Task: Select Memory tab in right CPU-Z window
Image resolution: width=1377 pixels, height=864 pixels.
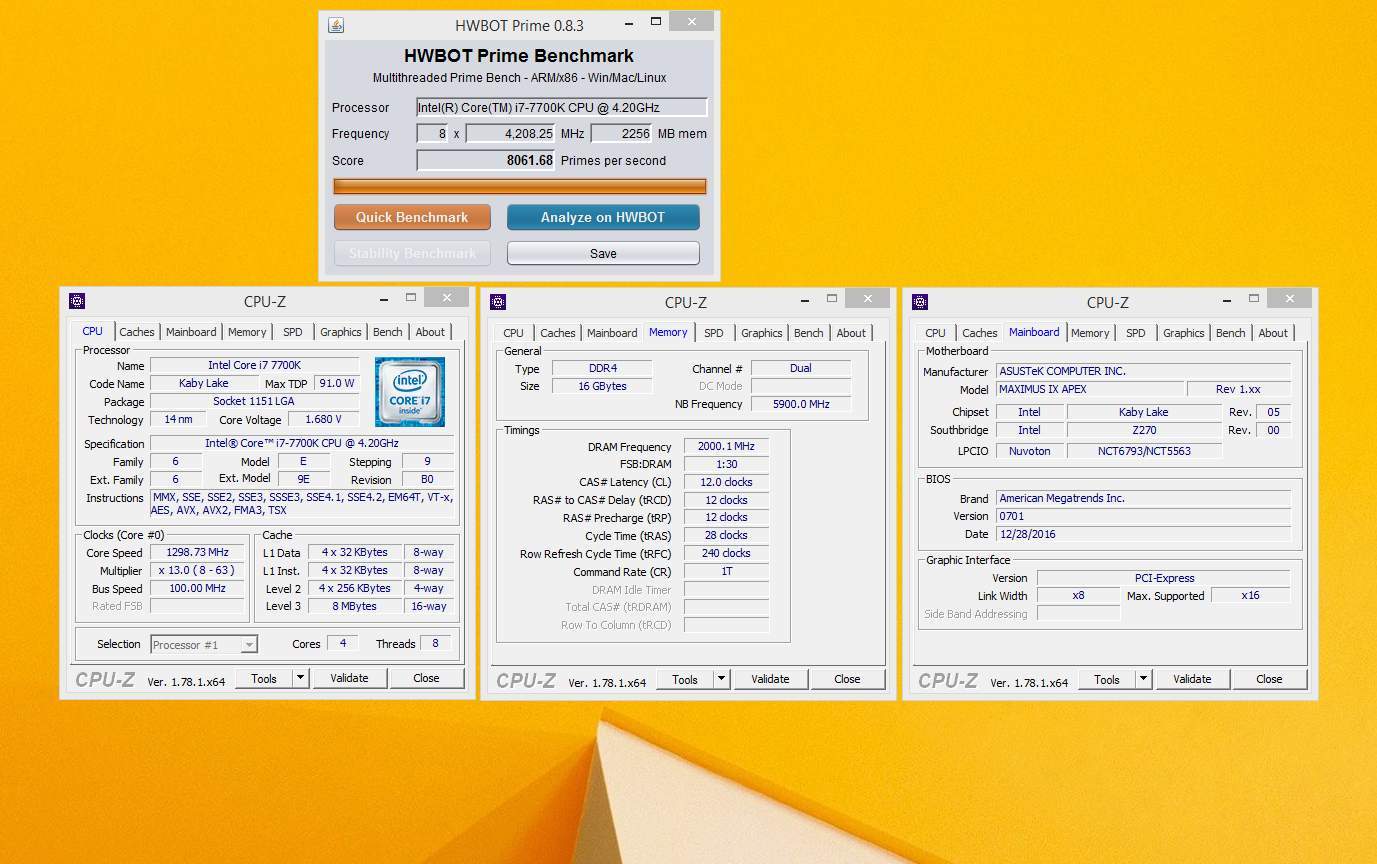Action: [1090, 333]
